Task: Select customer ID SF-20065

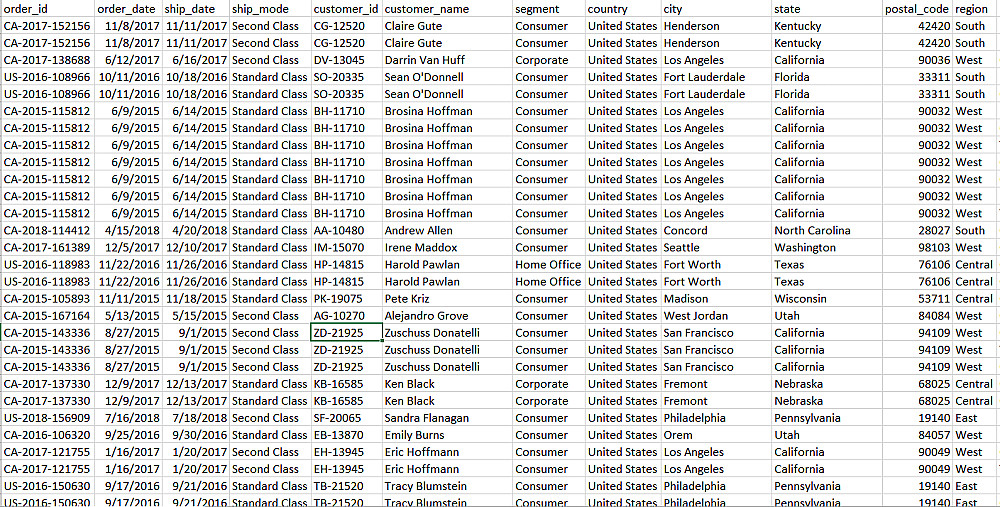Action: (346, 418)
